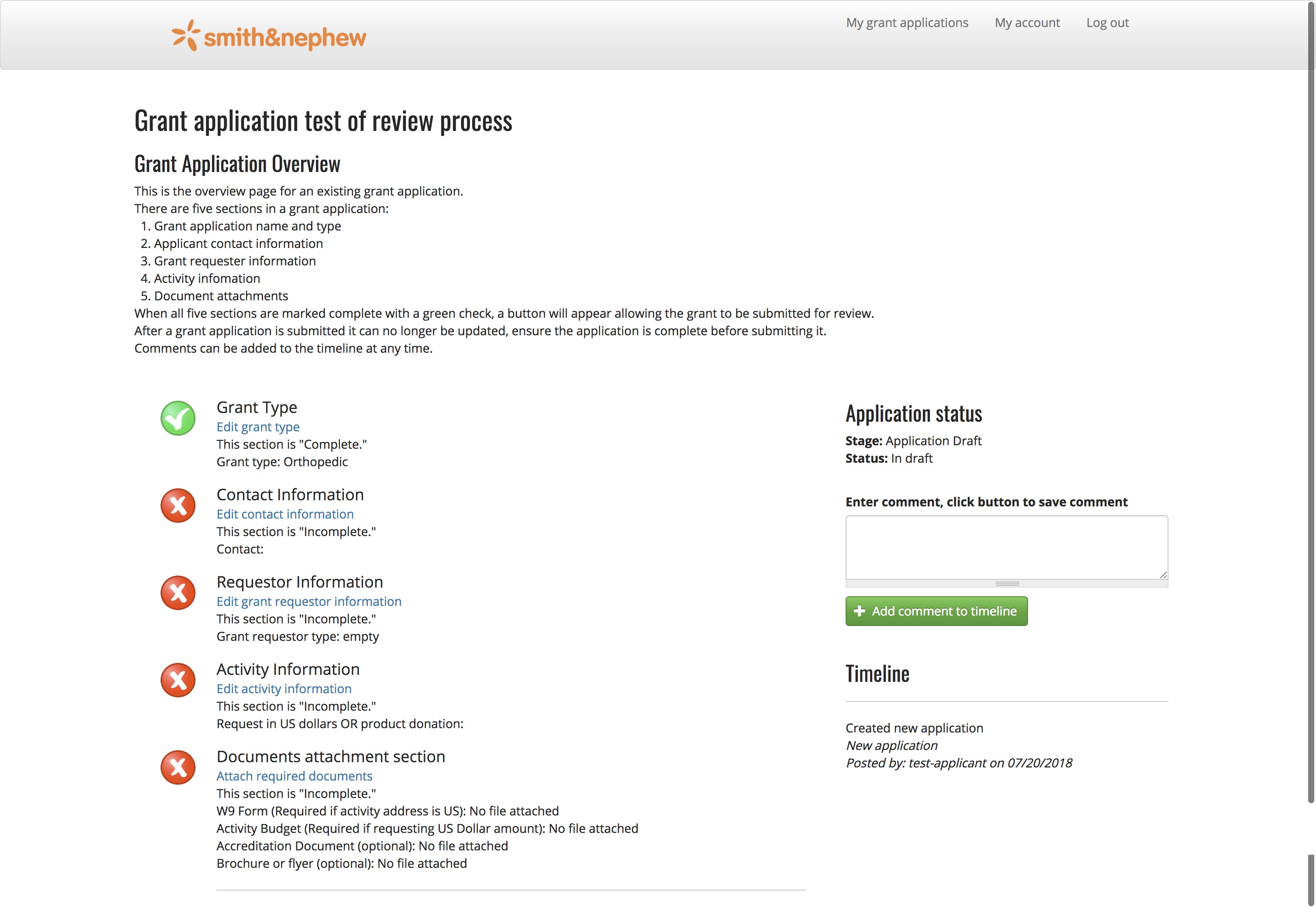
Task: Click the page vertical scrollbar
Action: tap(1311, 398)
